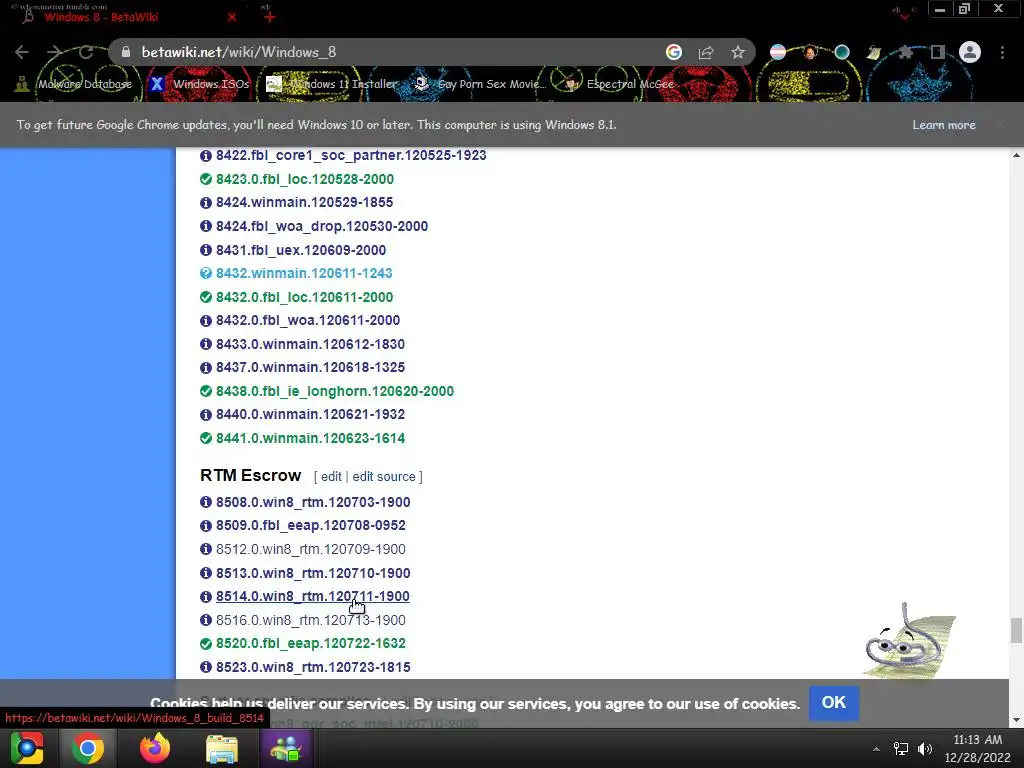Dismiss the Chrome update notice bar
Image resolution: width=1024 pixels, height=768 pixels.
click(1000, 125)
